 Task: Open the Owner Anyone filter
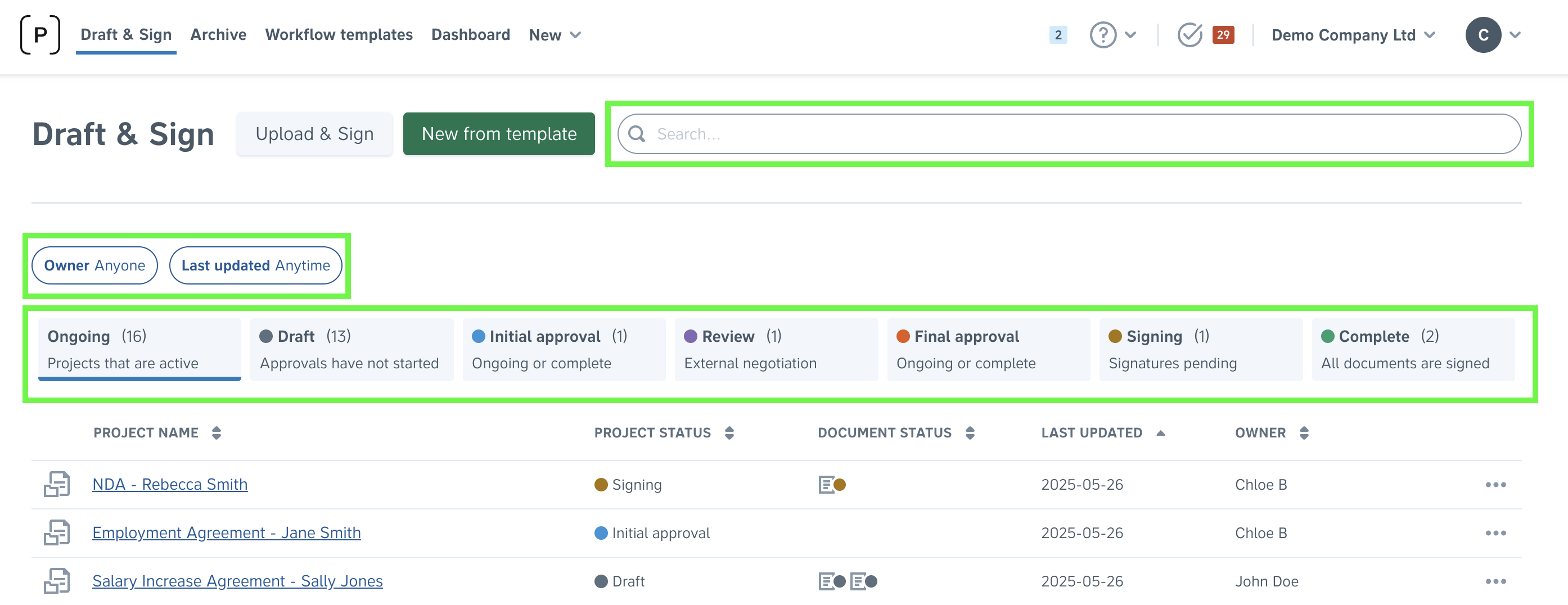coord(94,265)
